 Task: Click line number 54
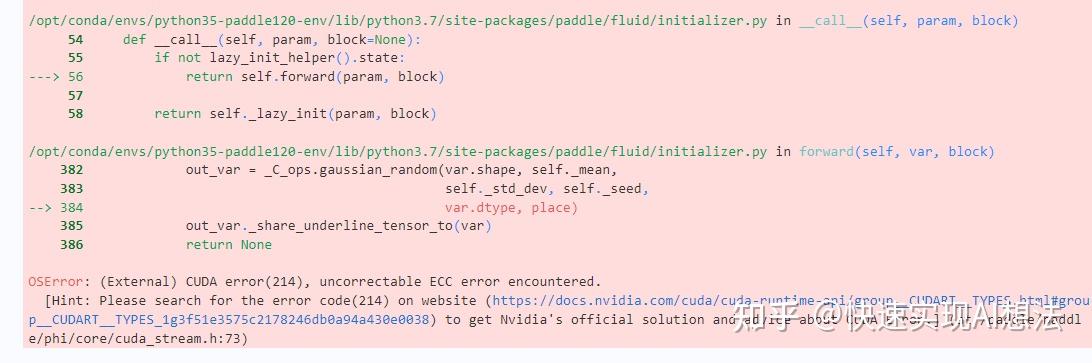(75, 40)
